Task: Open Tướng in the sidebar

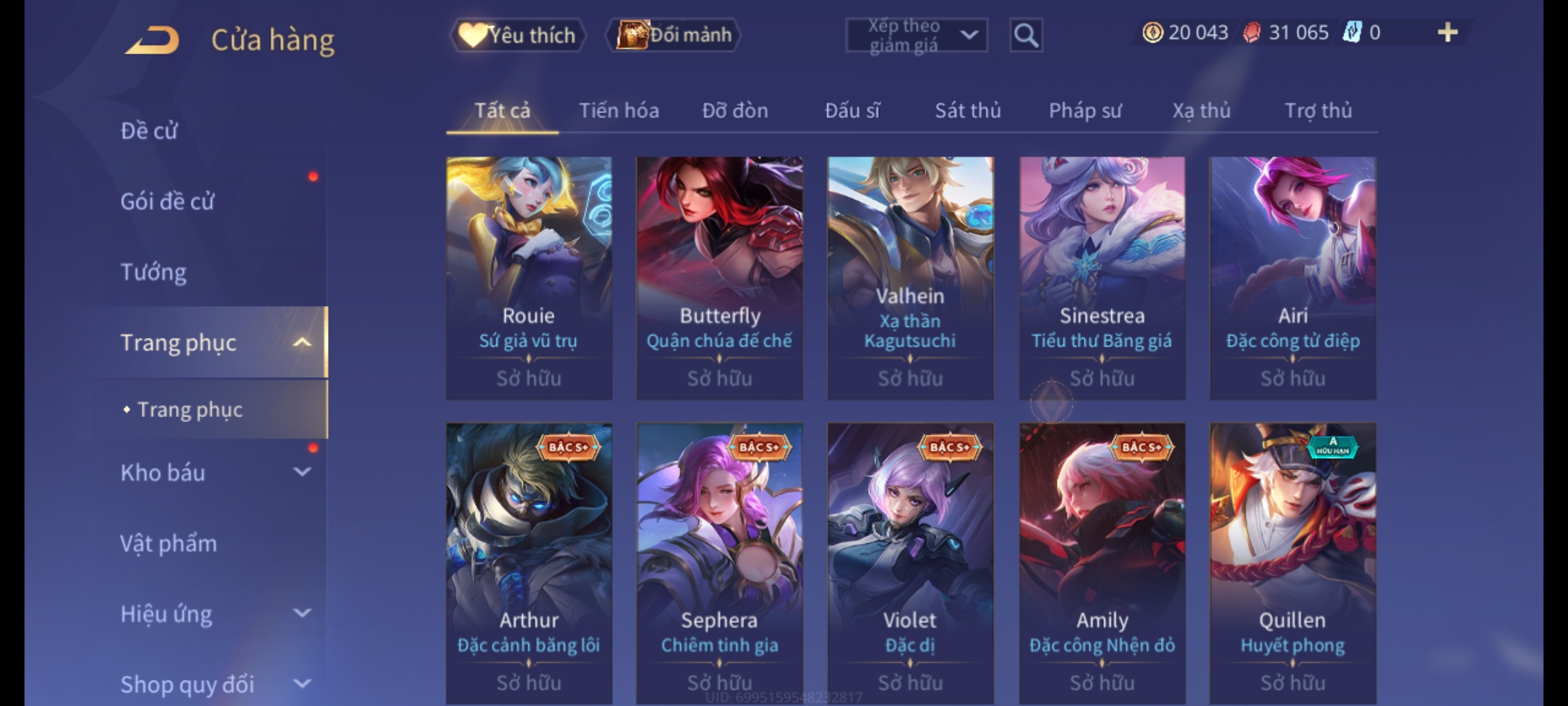Action: (154, 272)
